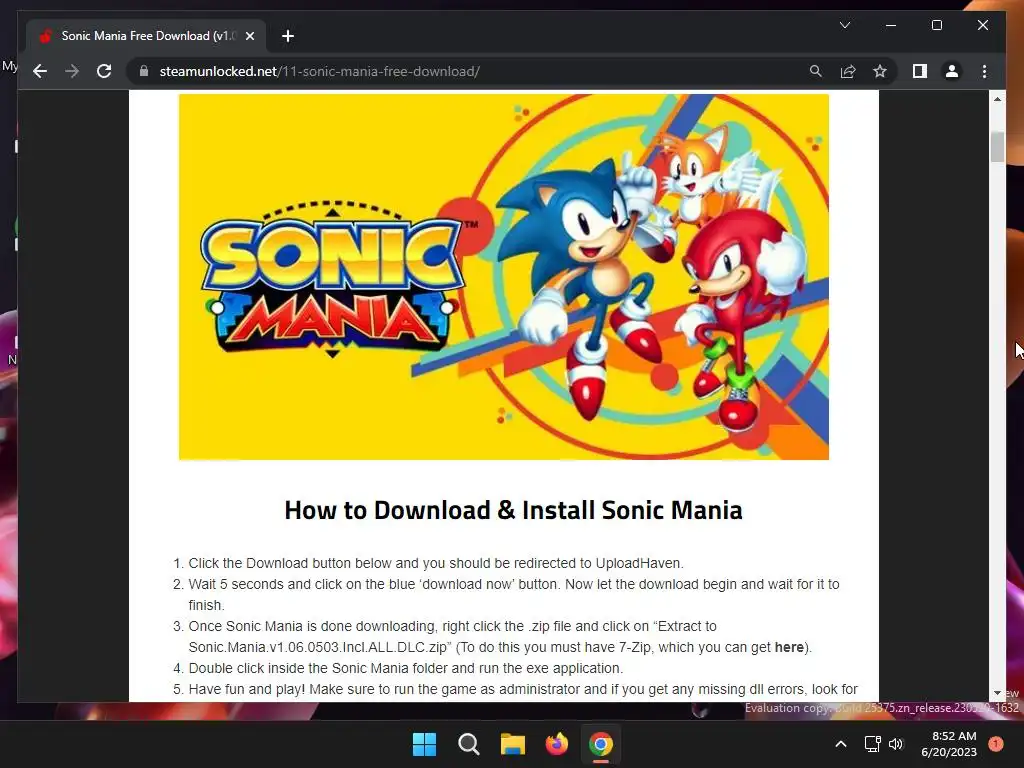1024x768 pixels.
Task: Select the Sonic Mania Free Download tab
Action: pos(146,36)
